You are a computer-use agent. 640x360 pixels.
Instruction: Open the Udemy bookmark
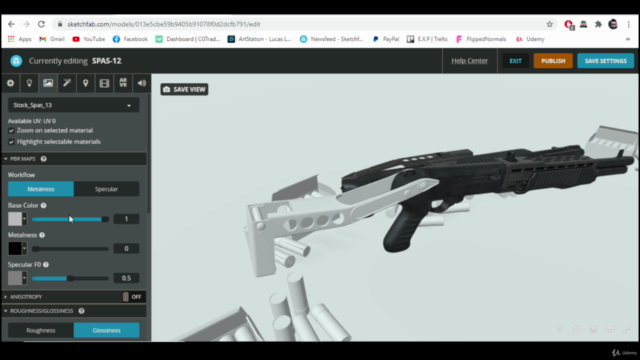530,39
